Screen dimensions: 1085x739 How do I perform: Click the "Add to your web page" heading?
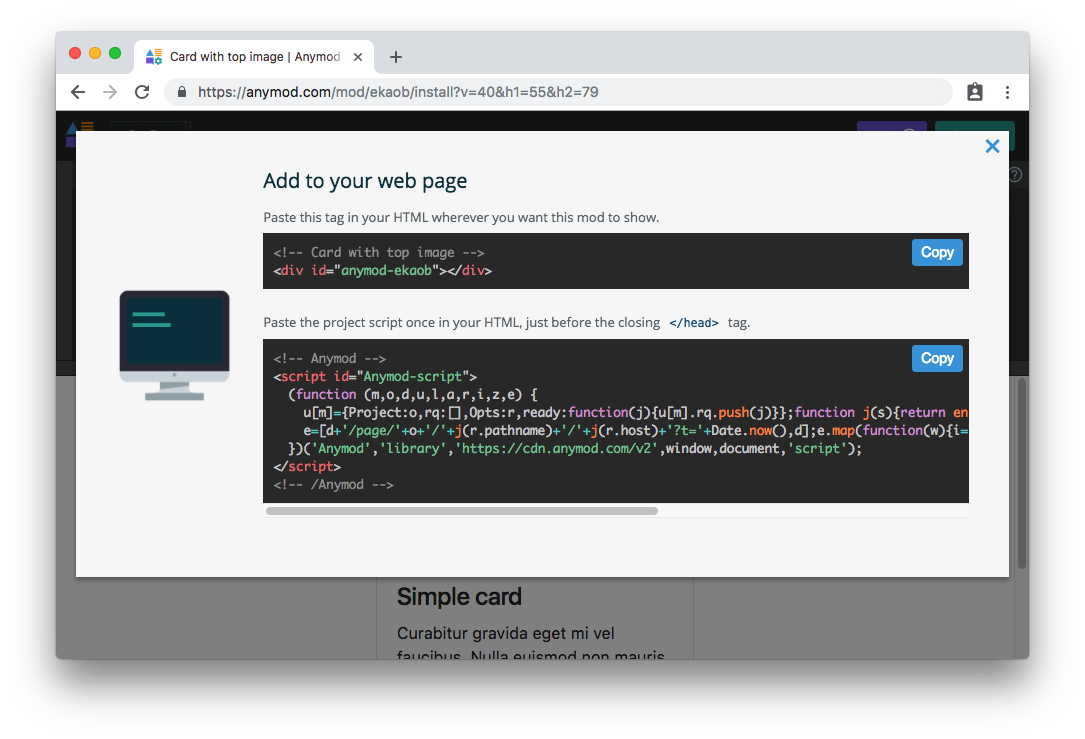[365, 181]
